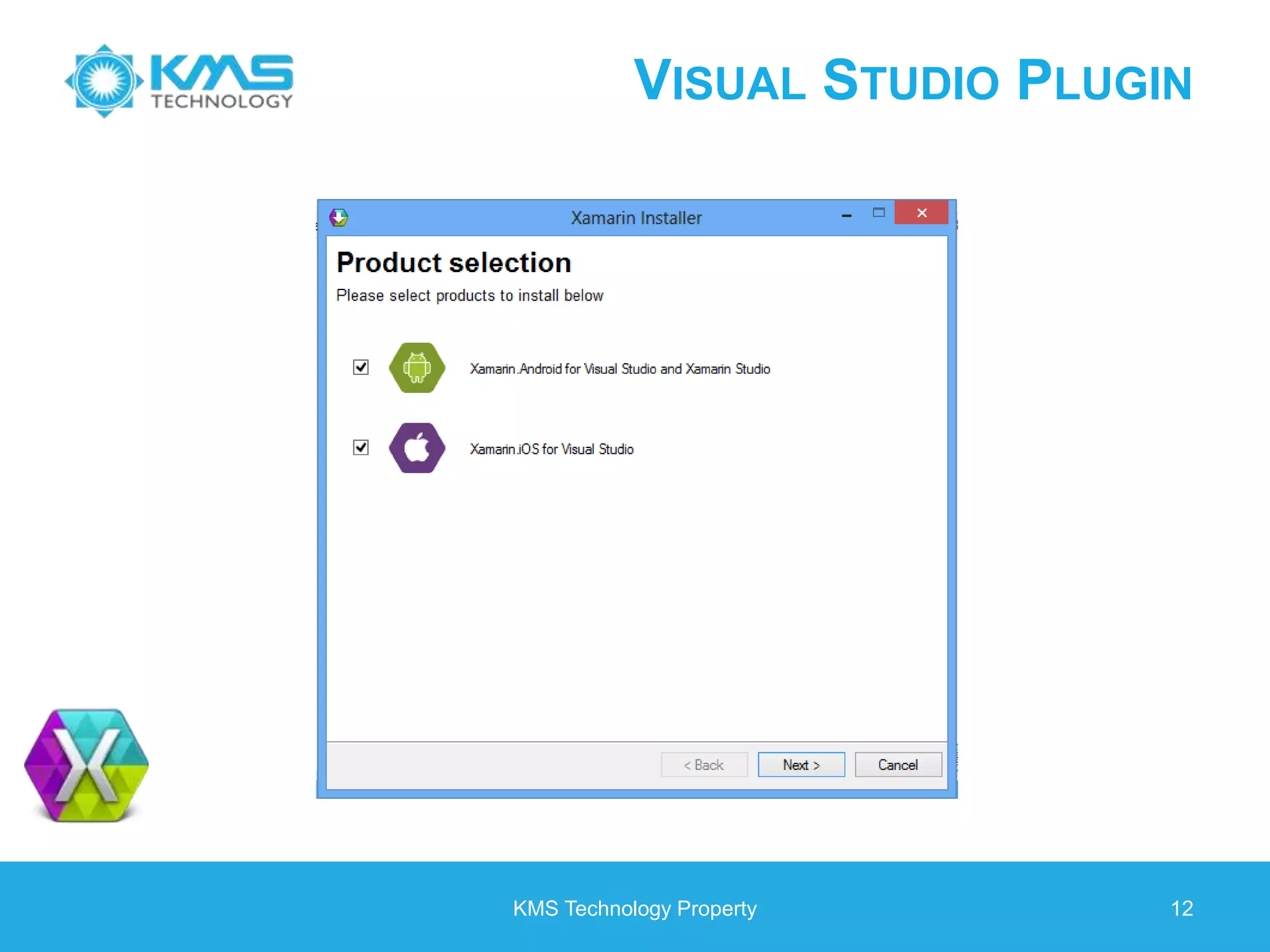Click the green Android hexagon icon

tap(417, 368)
